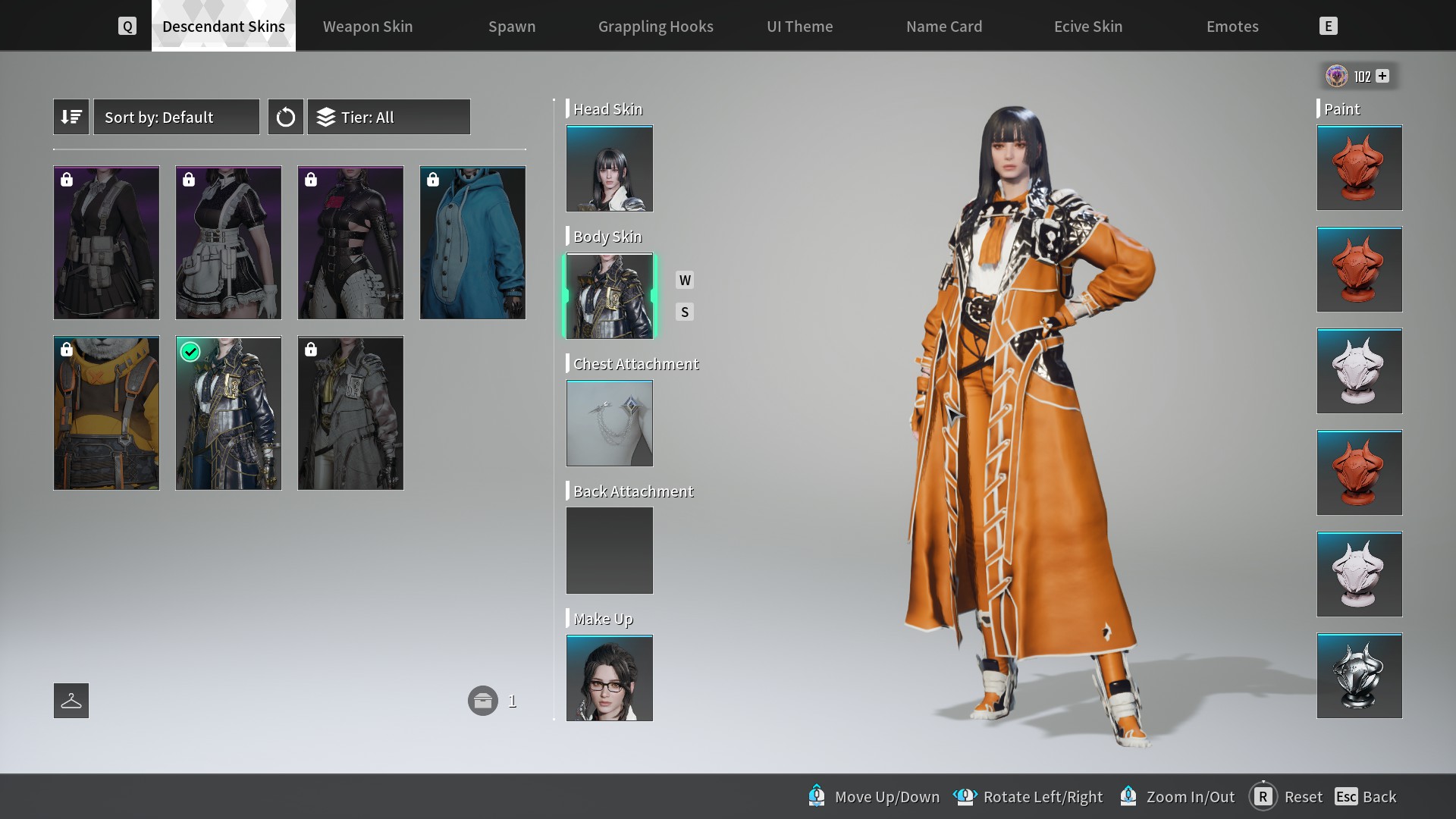
Task: Click the sort order arrows icon
Action: click(x=71, y=117)
